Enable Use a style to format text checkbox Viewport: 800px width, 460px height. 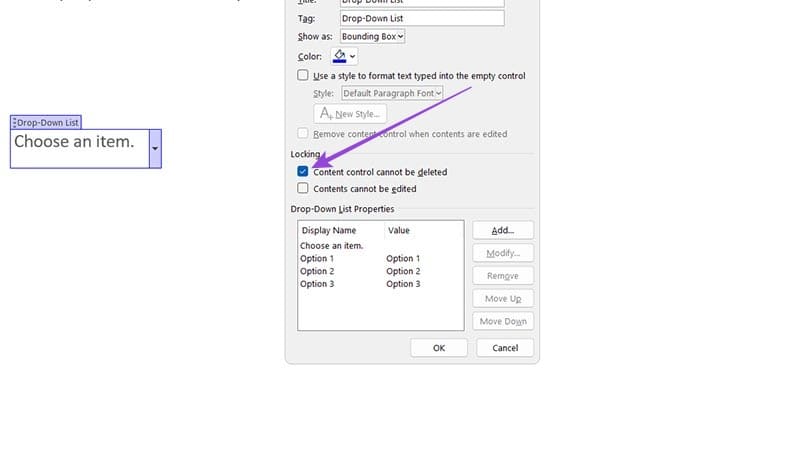[x=303, y=75]
